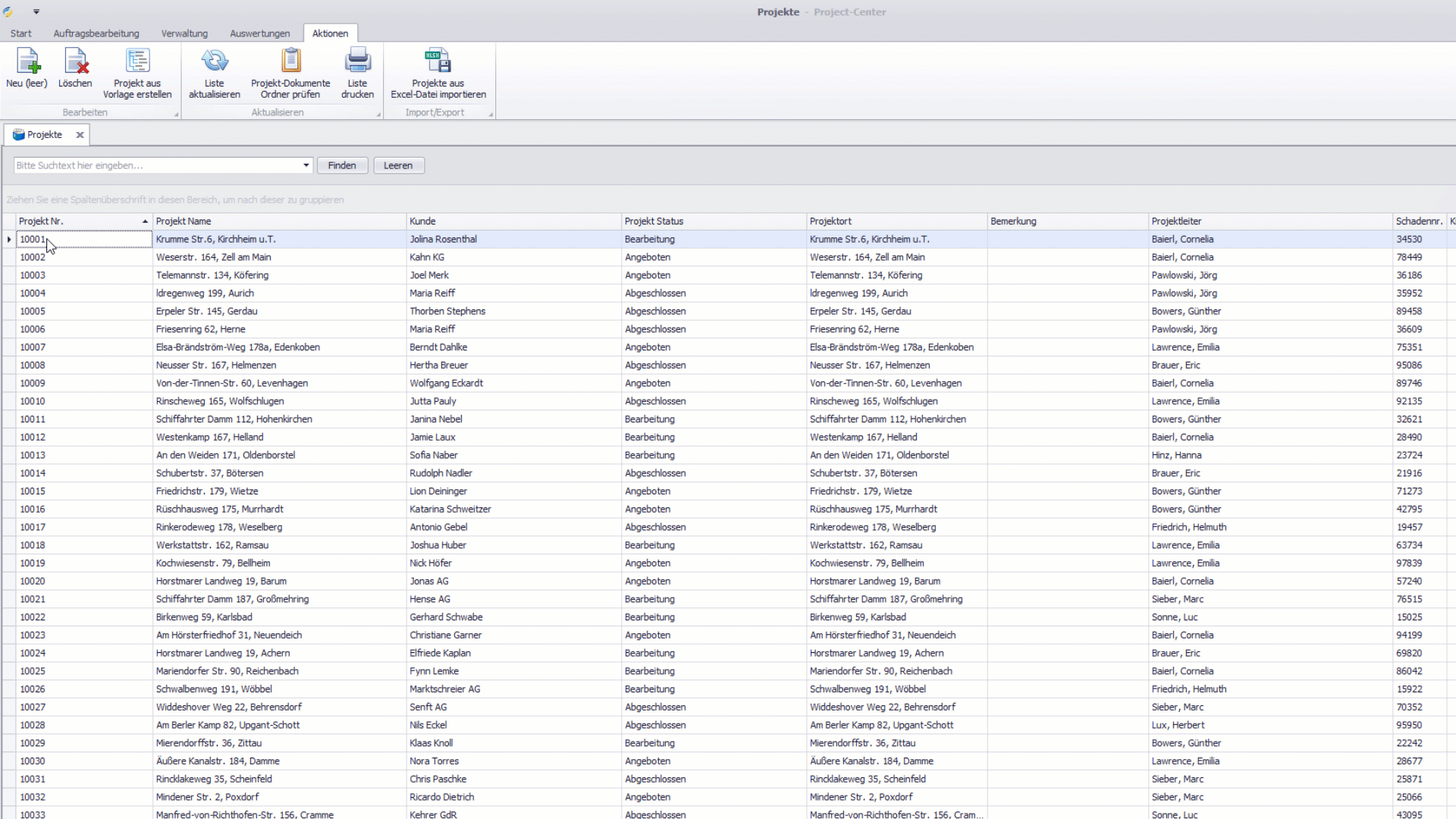Screen dimensions: 1456x819
Task: Click the Löschen delete icon
Action: pyautogui.click(x=75, y=62)
